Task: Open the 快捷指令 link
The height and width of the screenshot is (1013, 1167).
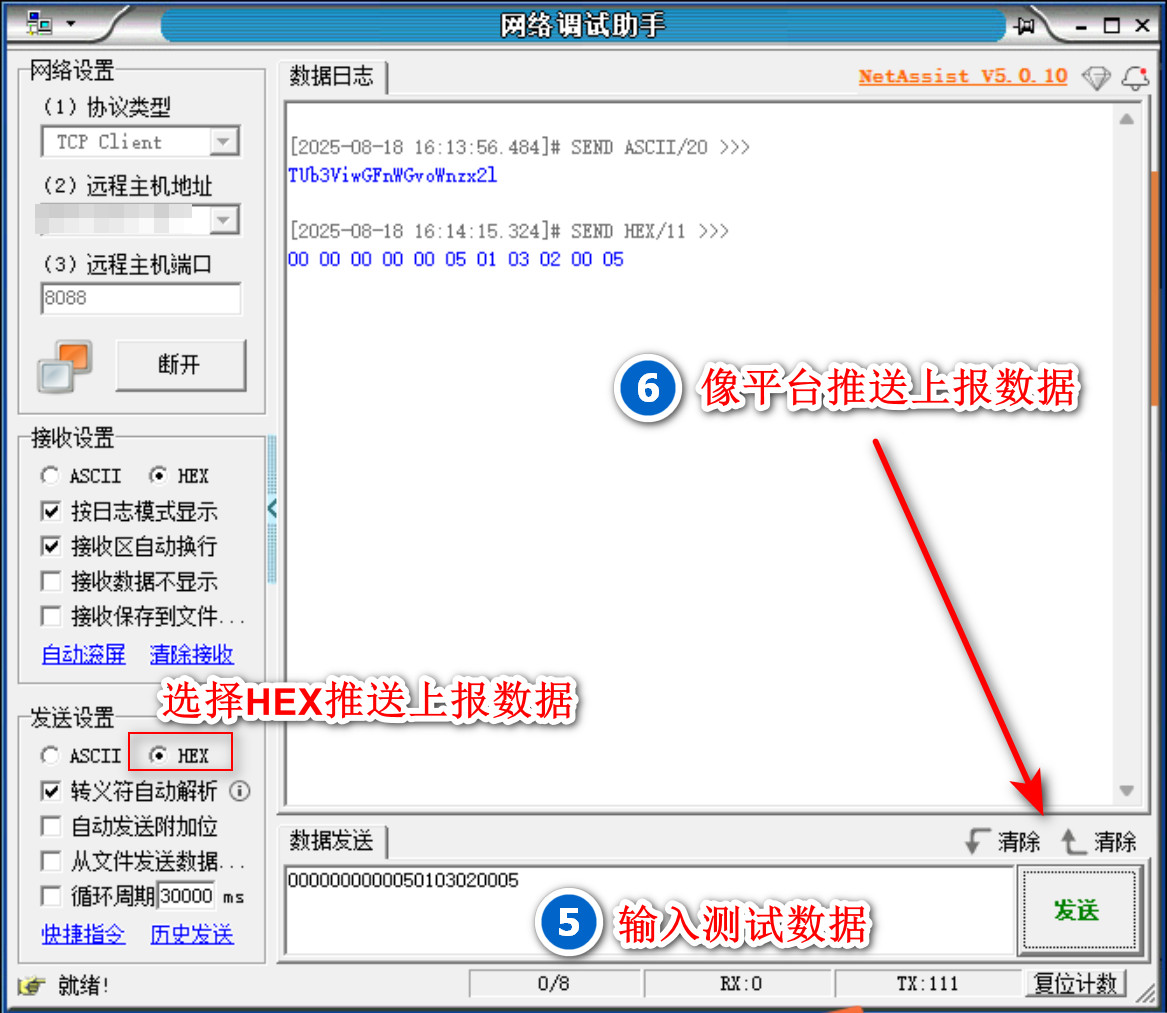Action: coord(83,935)
